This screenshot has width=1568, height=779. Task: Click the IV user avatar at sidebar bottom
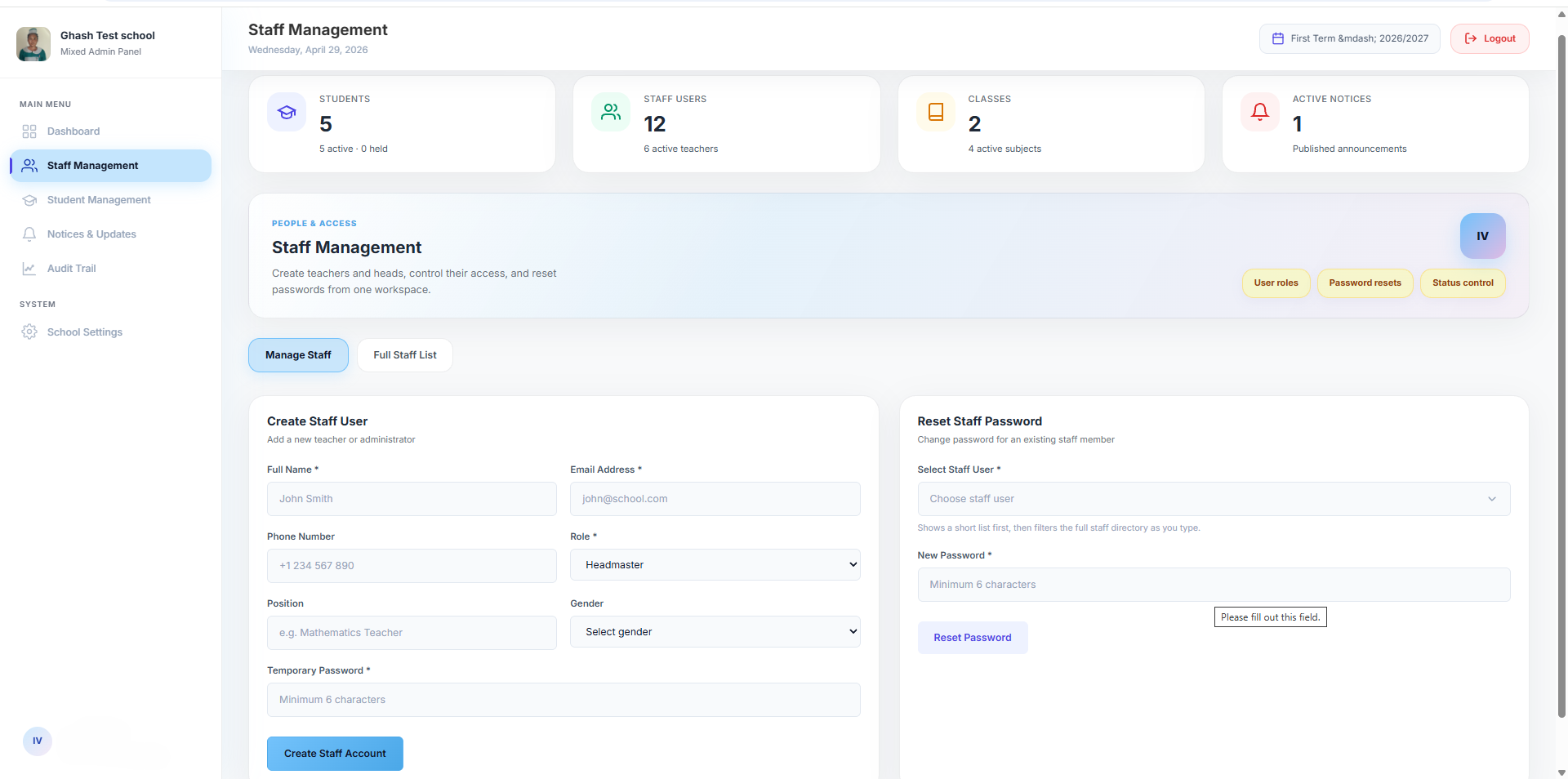(x=38, y=741)
